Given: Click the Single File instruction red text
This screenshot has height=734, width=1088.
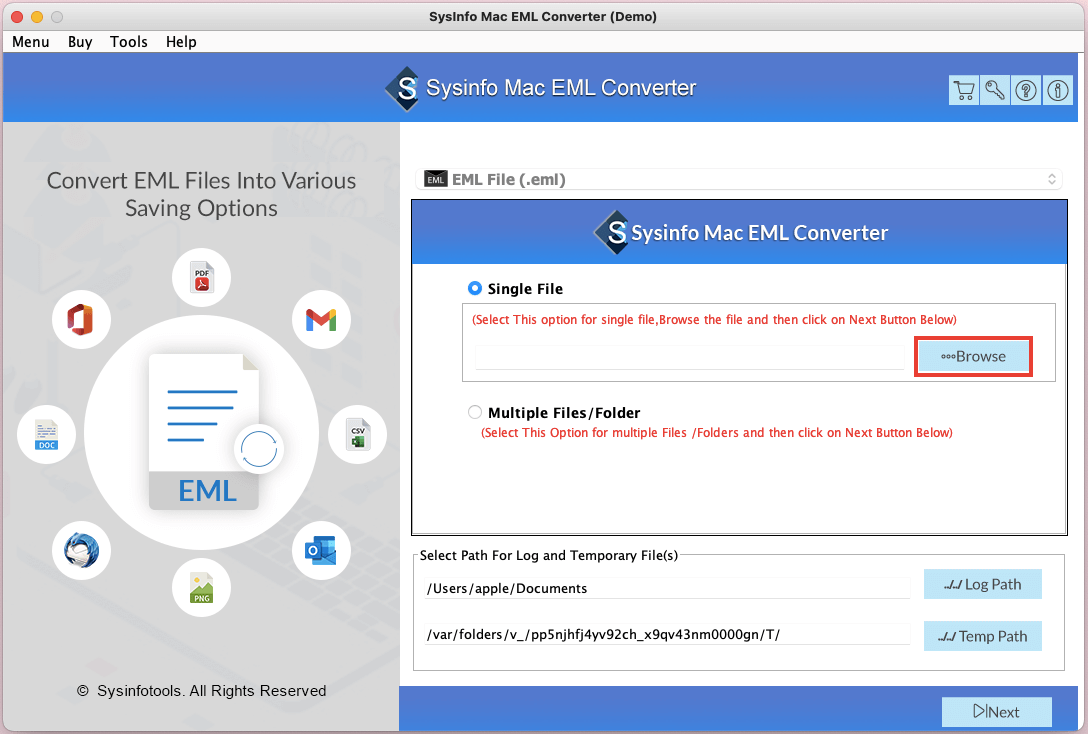Looking at the screenshot, I should (x=714, y=320).
